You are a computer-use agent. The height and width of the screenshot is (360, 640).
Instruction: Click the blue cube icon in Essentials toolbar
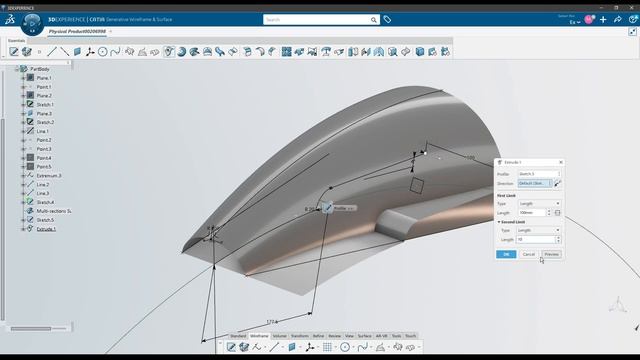click(420, 52)
